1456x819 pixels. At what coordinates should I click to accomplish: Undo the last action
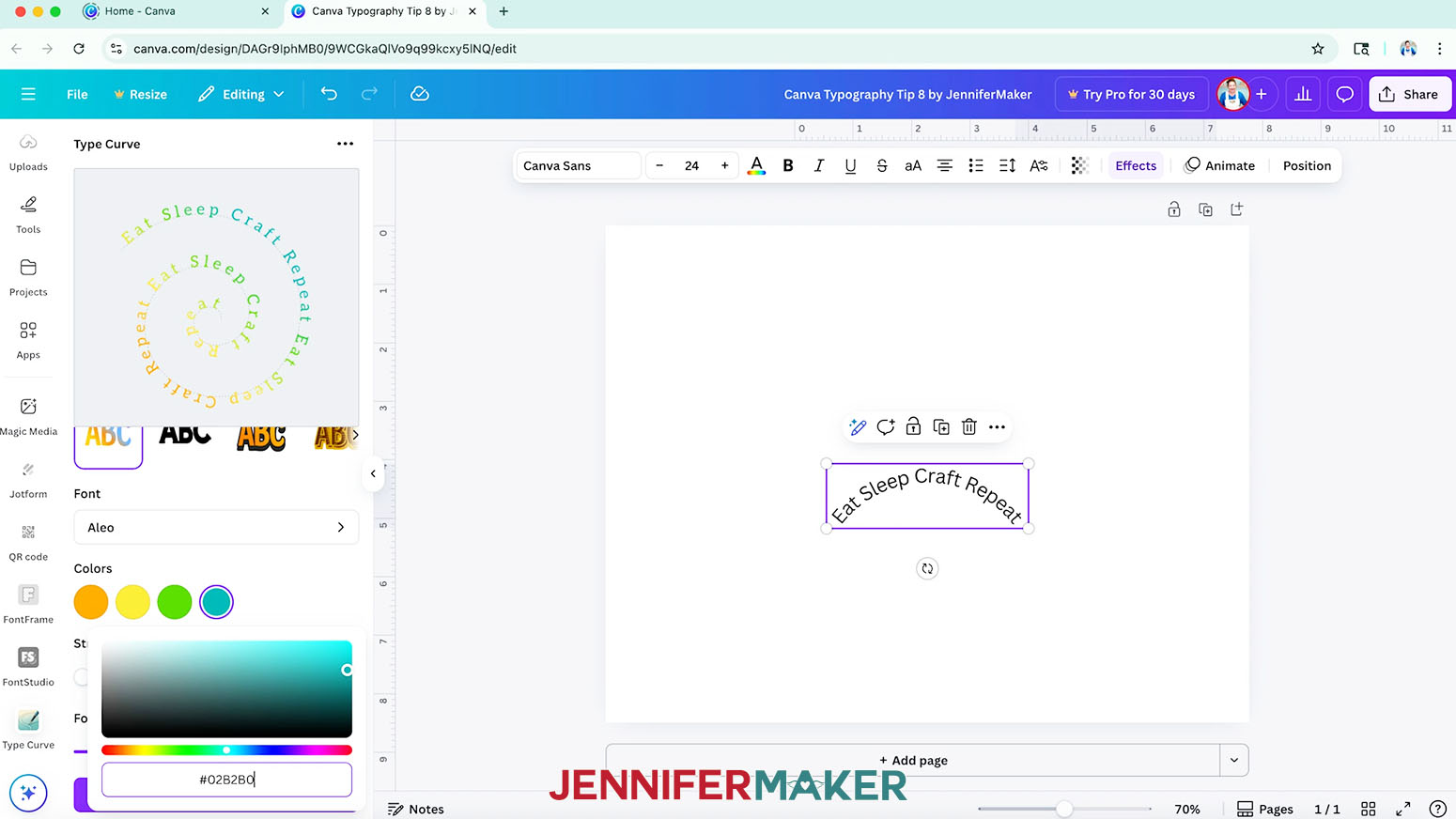329,94
